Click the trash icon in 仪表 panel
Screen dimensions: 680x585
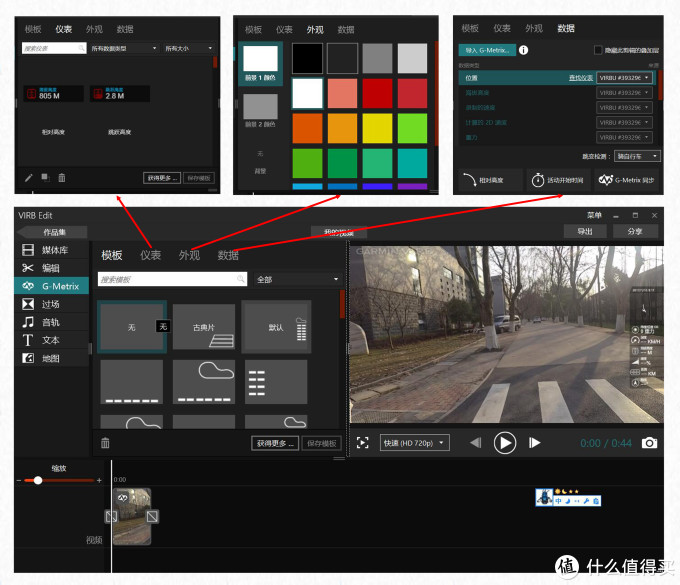click(62, 177)
